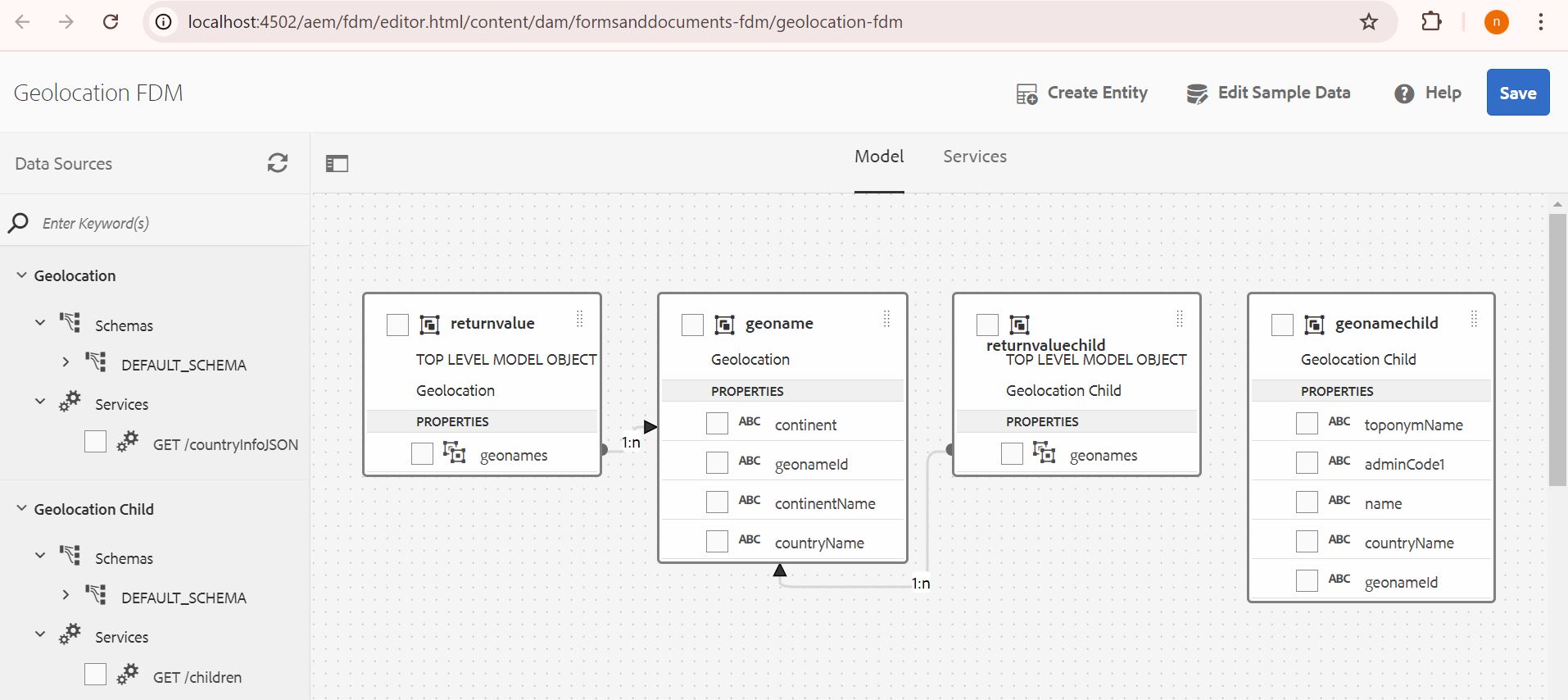
Task: Tick the continent property checkbox
Action: [717, 423]
